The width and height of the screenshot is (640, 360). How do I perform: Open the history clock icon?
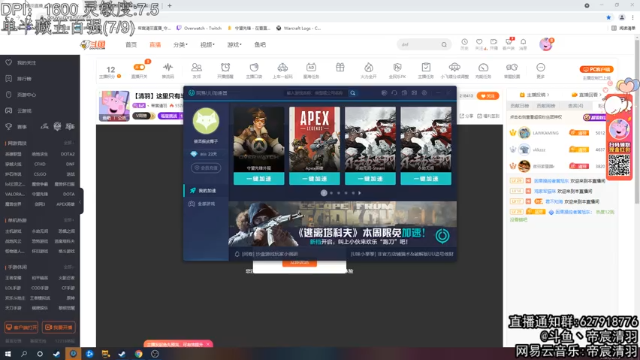464,44
